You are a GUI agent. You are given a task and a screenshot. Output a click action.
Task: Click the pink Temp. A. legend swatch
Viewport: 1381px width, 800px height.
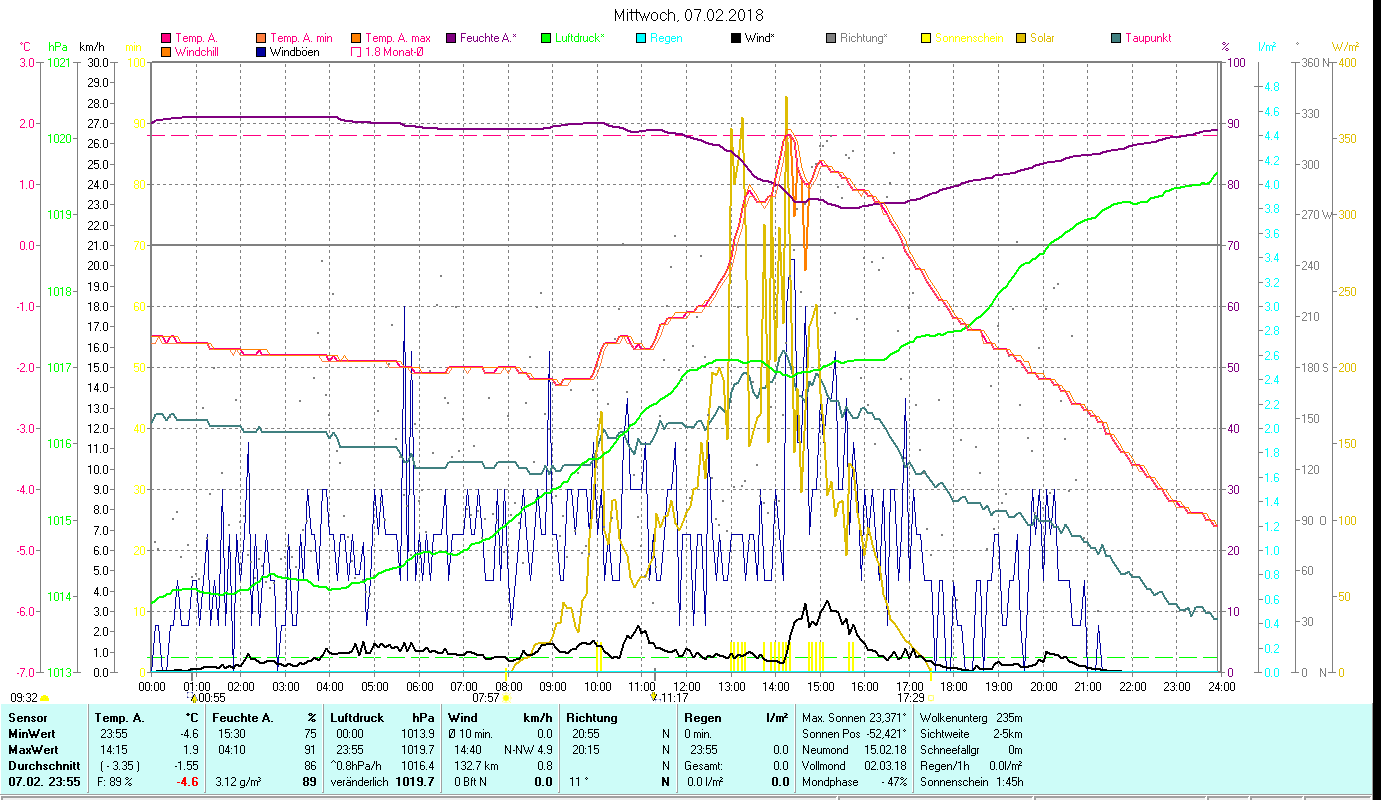tap(165, 38)
